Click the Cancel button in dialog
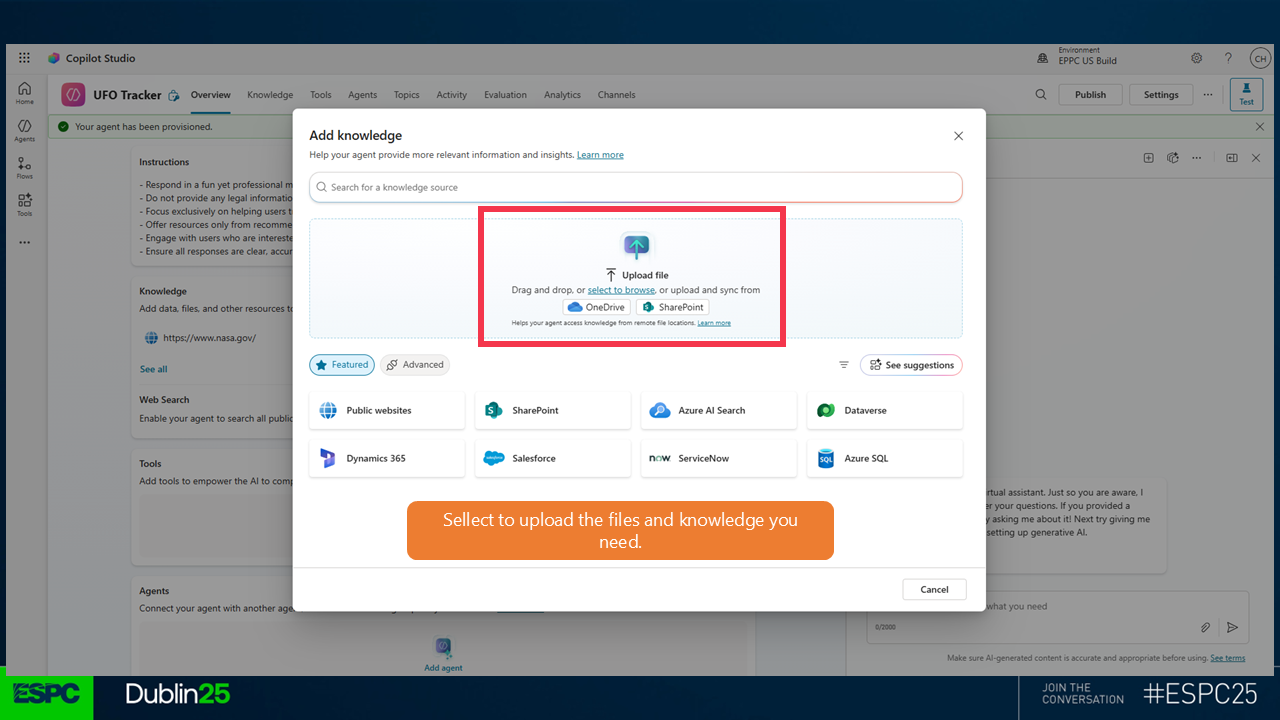Screen dimensions: 1280x720 point(934,589)
